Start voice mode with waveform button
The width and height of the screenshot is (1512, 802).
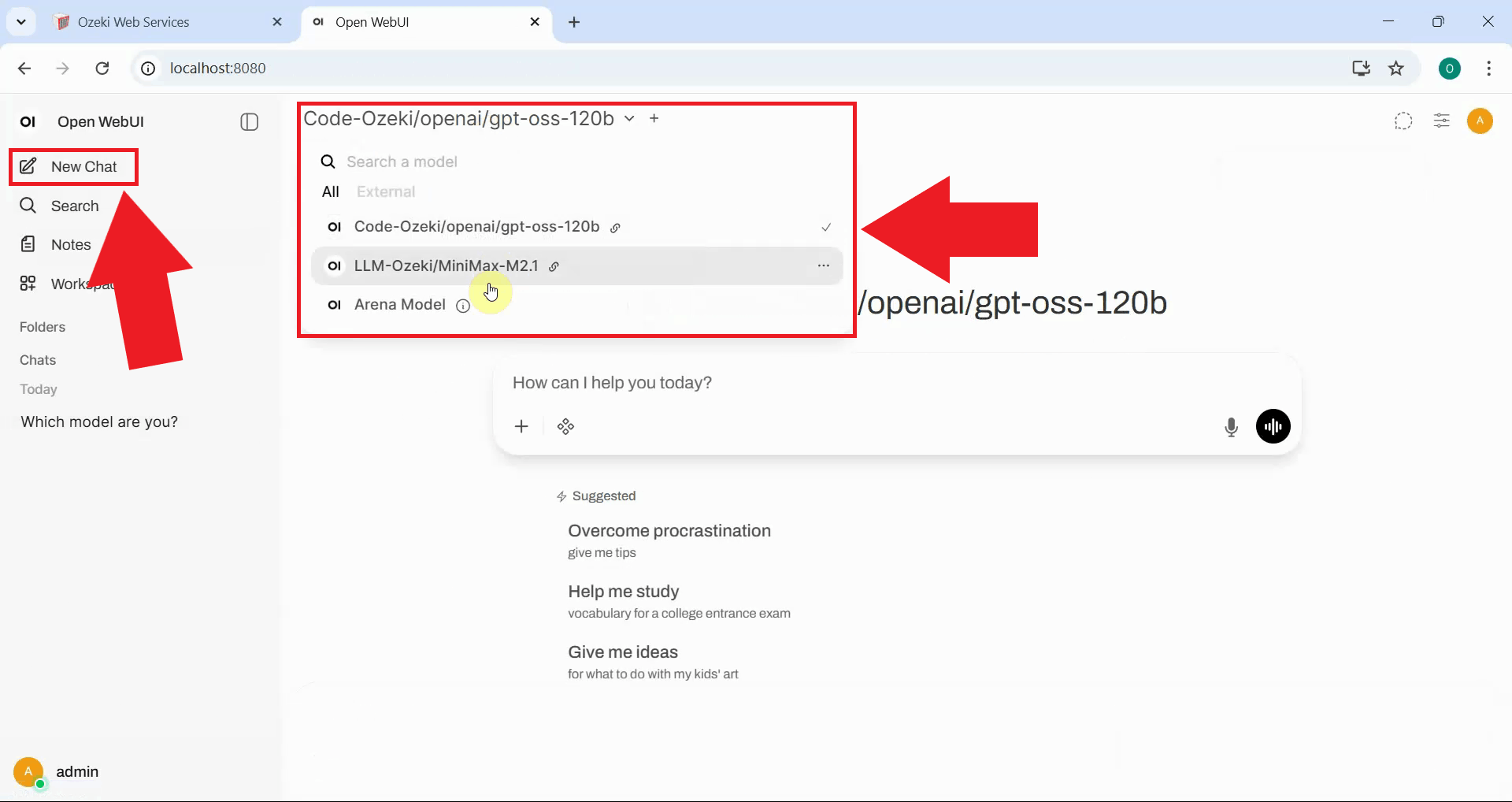tap(1273, 427)
